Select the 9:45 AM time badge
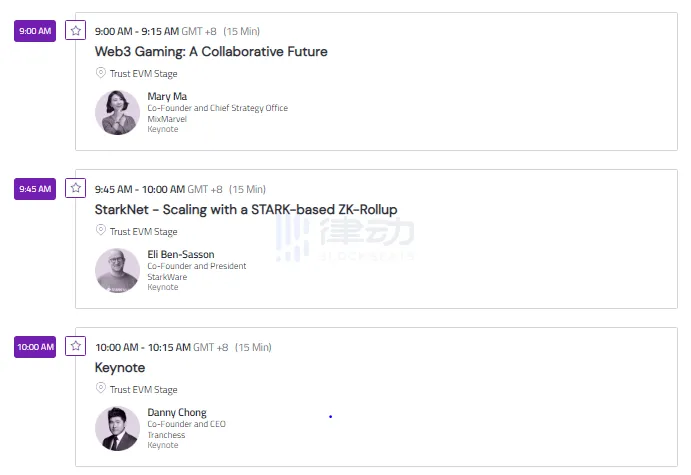691x475 pixels. 35,189
